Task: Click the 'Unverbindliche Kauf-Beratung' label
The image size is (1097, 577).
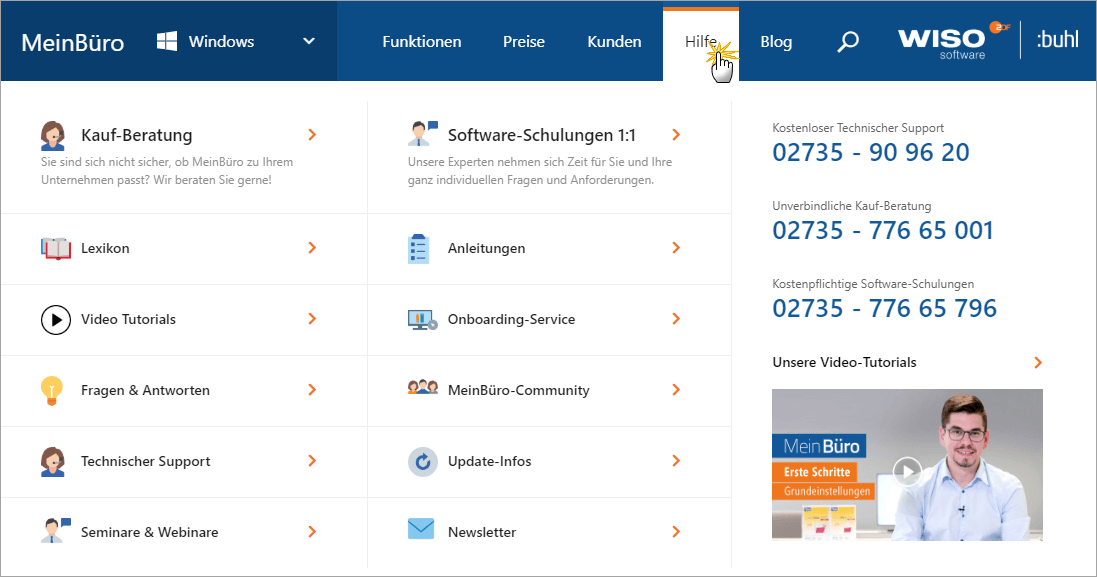Action: [851, 206]
